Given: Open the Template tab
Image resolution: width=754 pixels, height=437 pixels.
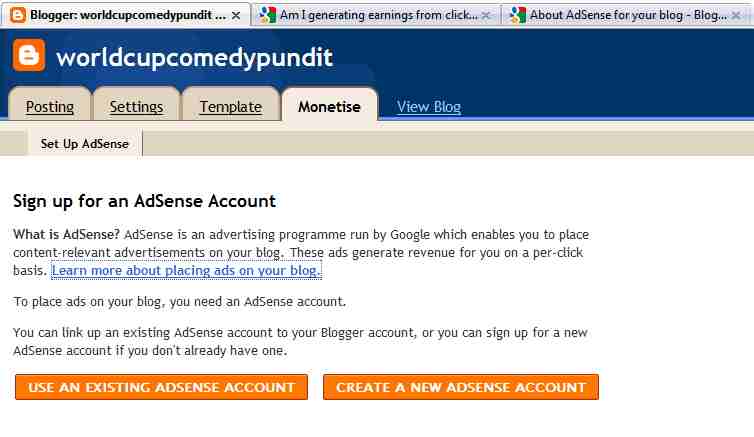Looking at the screenshot, I should point(231,104).
